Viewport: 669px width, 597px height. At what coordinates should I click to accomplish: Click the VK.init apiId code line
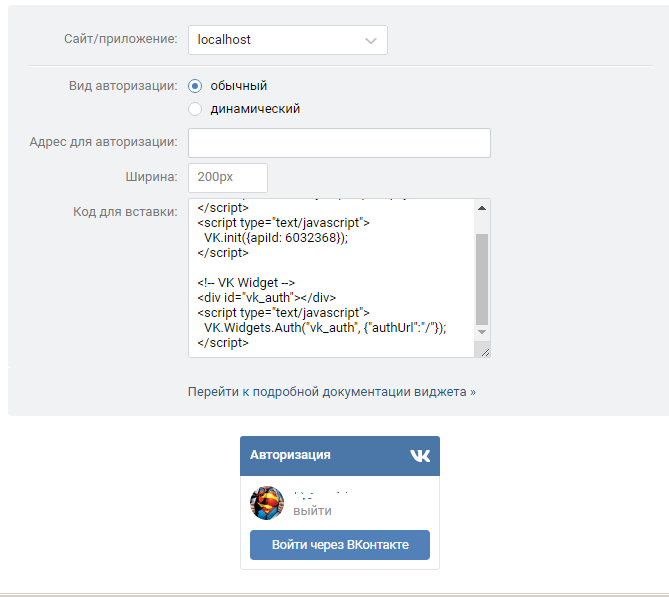pyautogui.click(x=276, y=238)
